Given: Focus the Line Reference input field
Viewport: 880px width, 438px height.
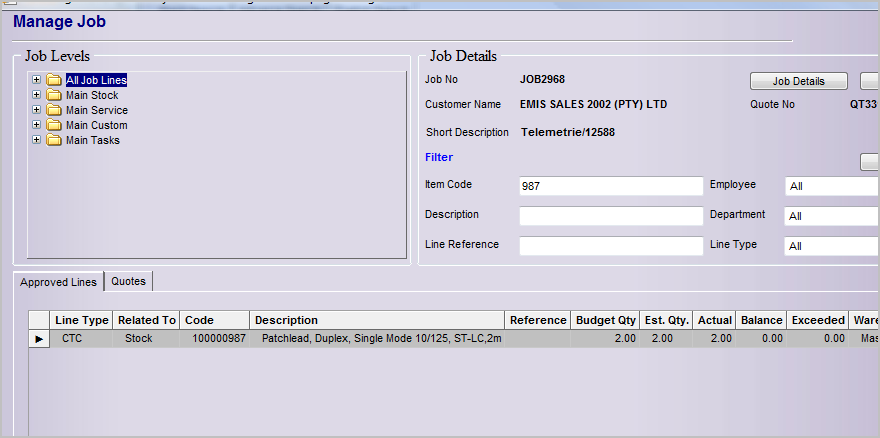Looking at the screenshot, I should tap(611, 246).
